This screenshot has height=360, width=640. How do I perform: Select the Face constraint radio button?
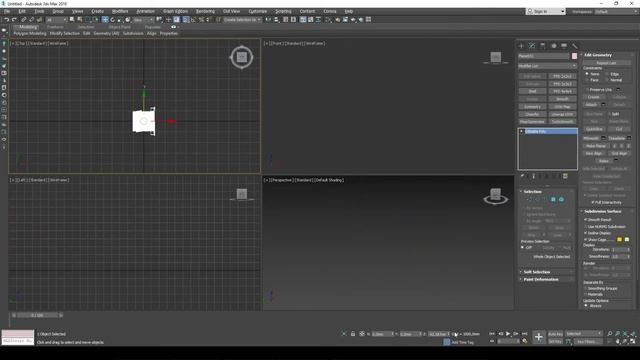[587, 80]
